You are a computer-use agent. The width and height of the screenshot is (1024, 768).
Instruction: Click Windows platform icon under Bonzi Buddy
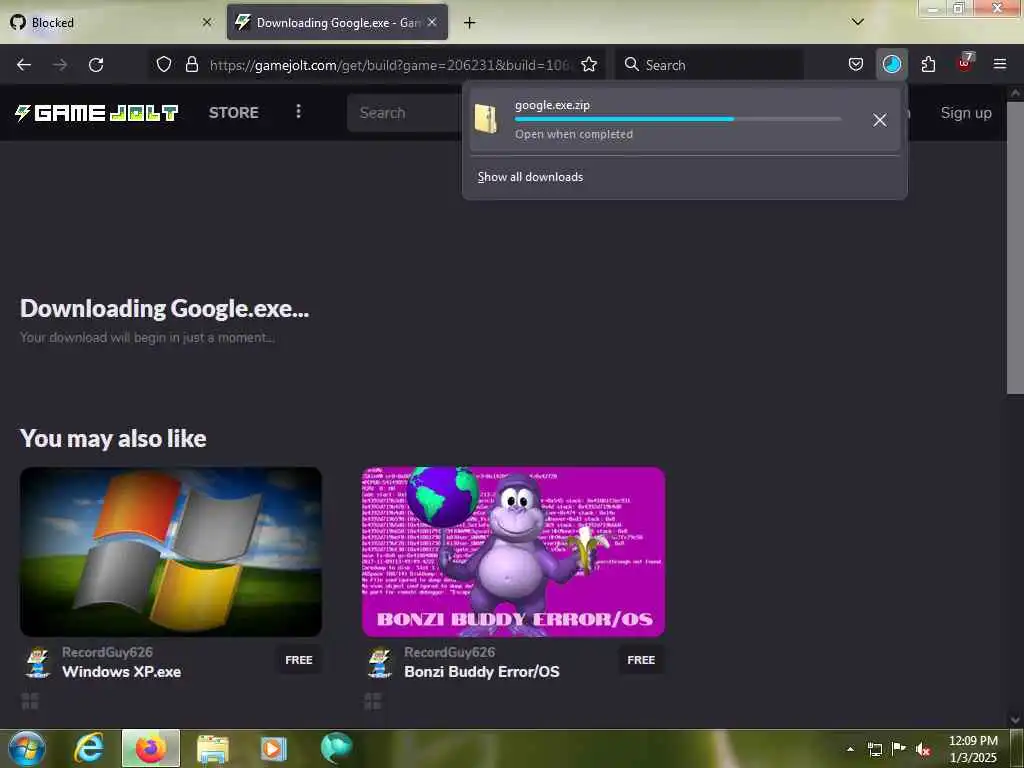(372, 701)
